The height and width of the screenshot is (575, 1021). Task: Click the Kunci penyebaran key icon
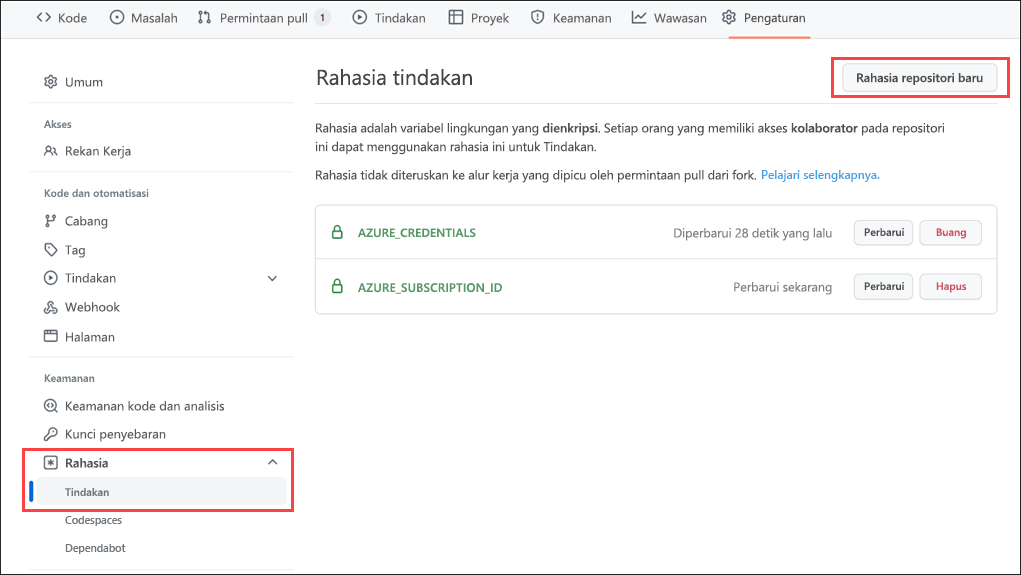(51, 434)
